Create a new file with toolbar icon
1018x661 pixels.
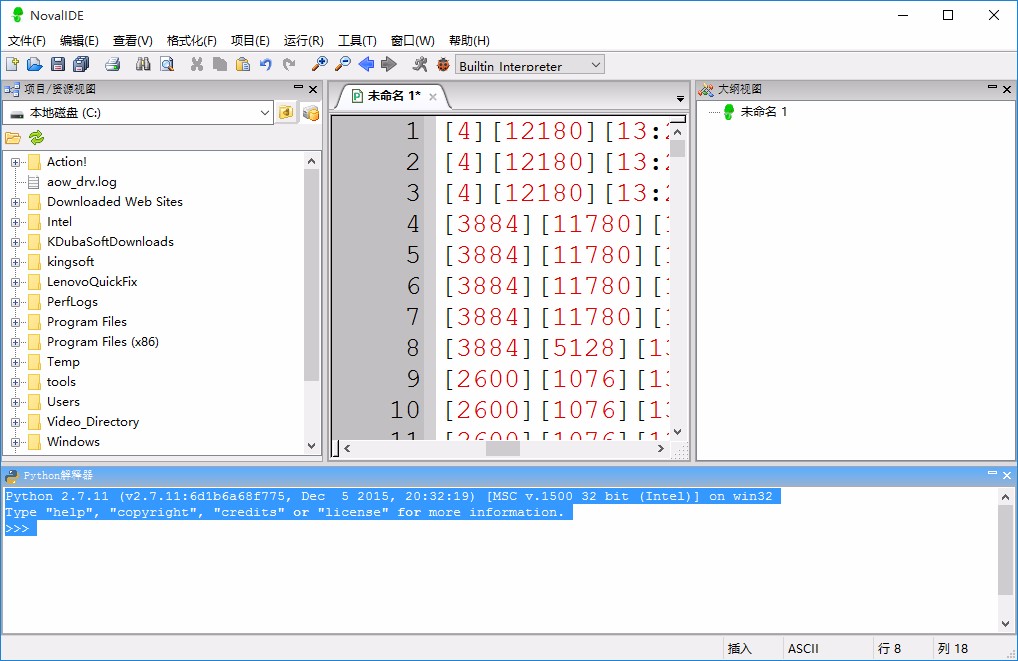[12, 64]
